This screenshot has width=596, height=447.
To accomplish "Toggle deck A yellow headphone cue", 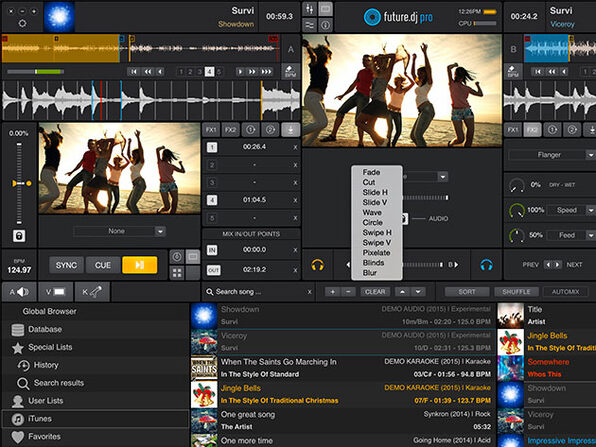I will coord(317,265).
